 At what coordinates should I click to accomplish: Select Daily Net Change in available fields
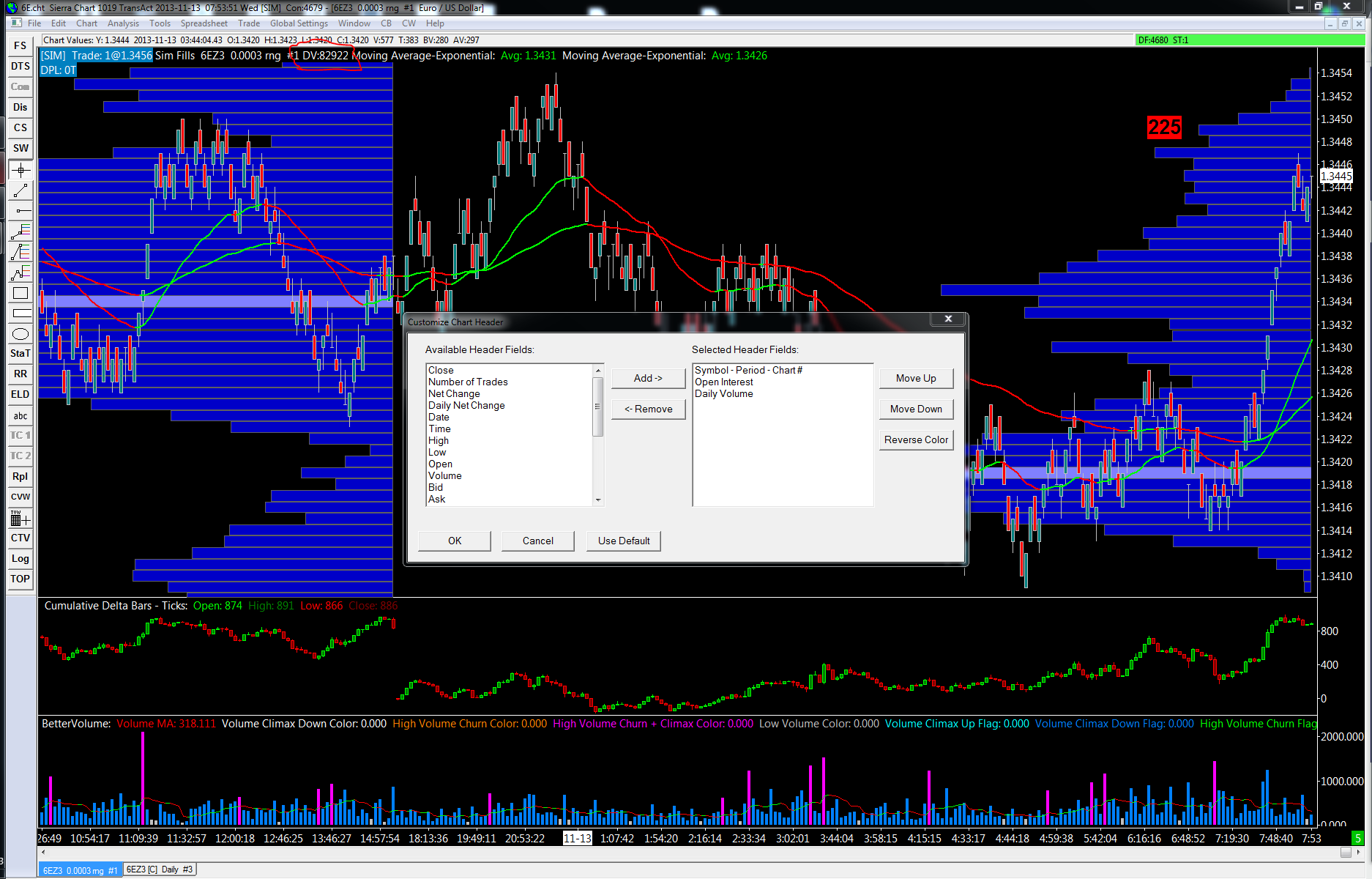(x=510, y=405)
